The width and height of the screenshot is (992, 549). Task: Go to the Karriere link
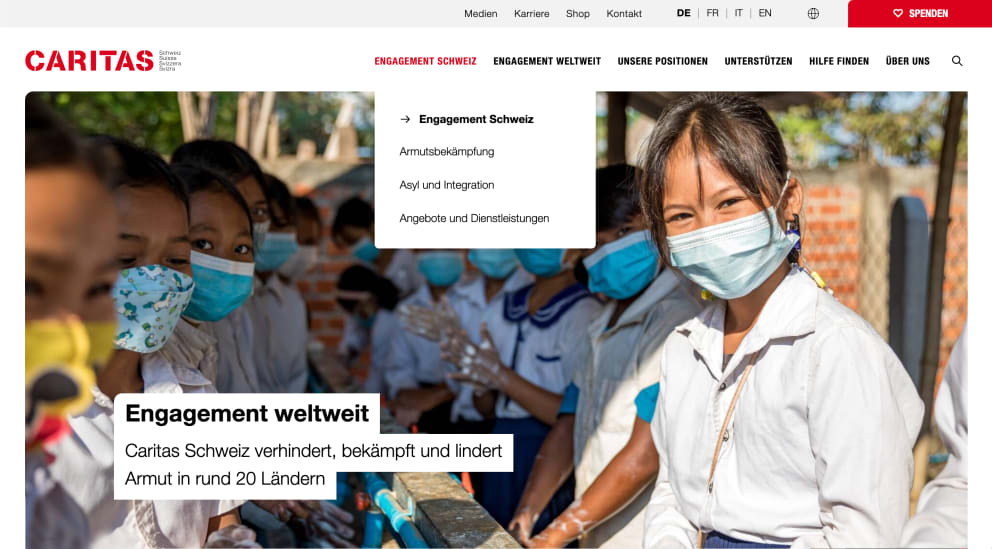tap(531, 13)
